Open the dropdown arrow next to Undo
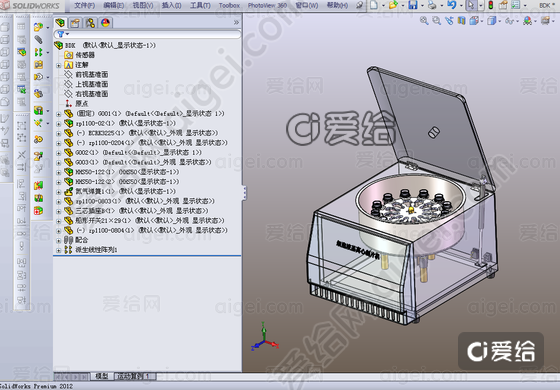Screen dimensions: 560x390 (x=461, y=6)
